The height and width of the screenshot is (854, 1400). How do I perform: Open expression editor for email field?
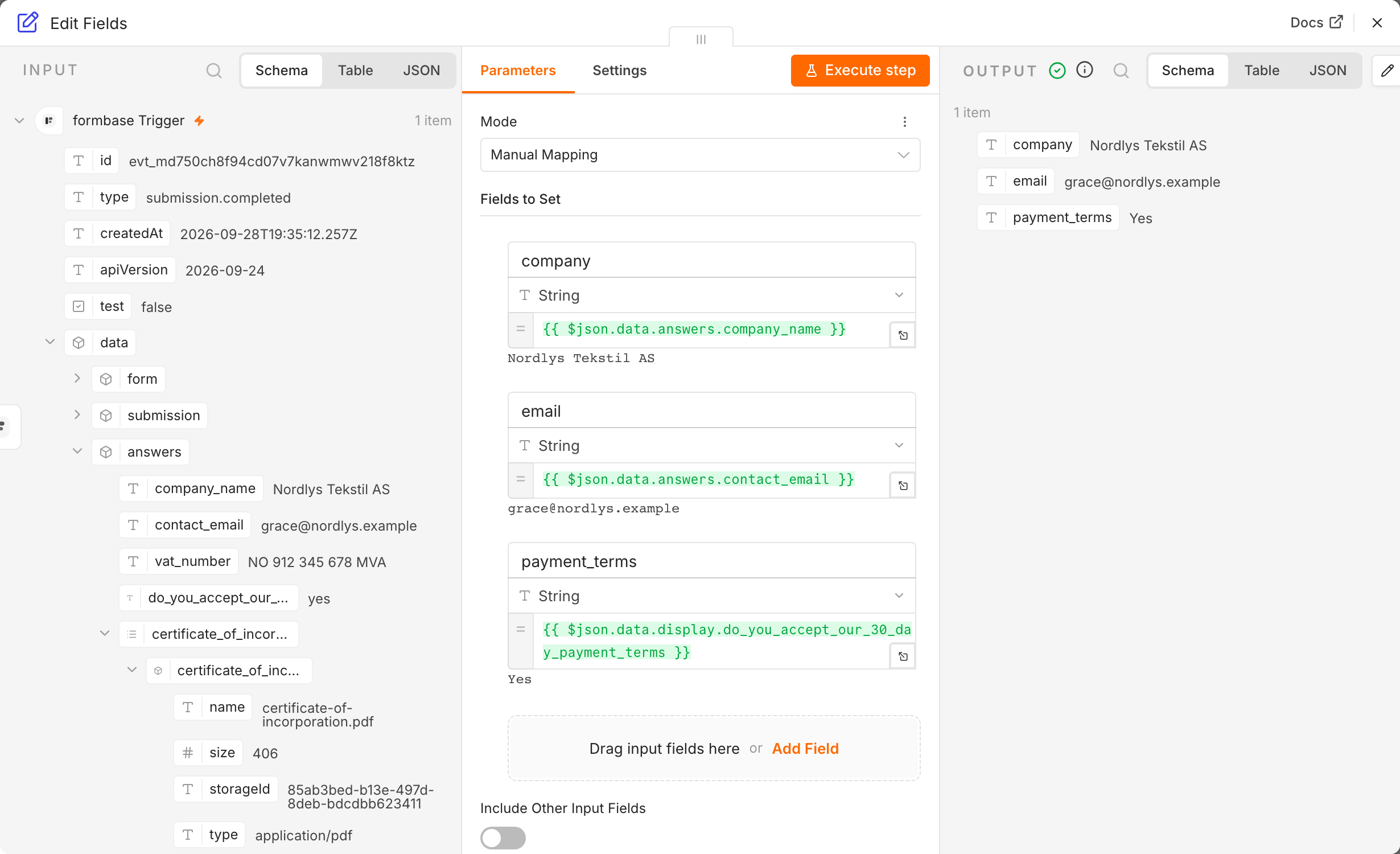[903, 486]
